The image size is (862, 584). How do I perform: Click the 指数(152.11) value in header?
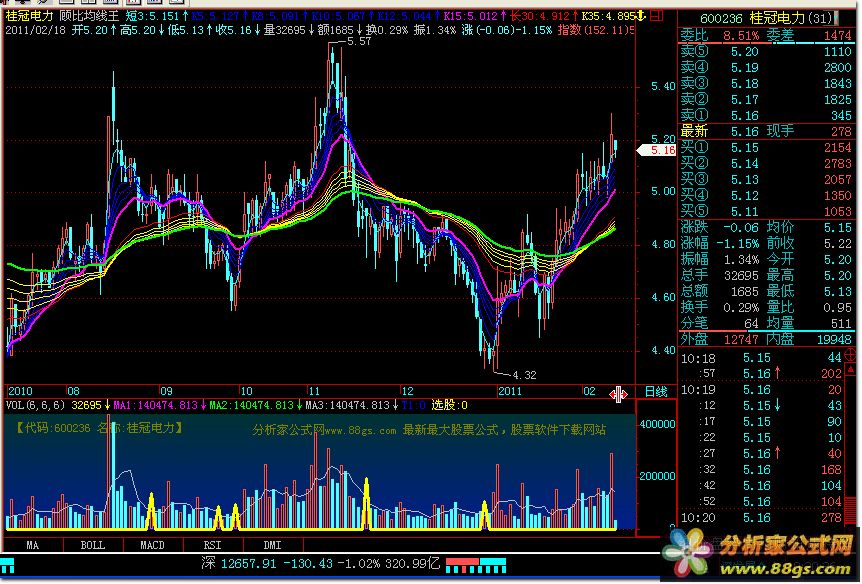[595, 30]
